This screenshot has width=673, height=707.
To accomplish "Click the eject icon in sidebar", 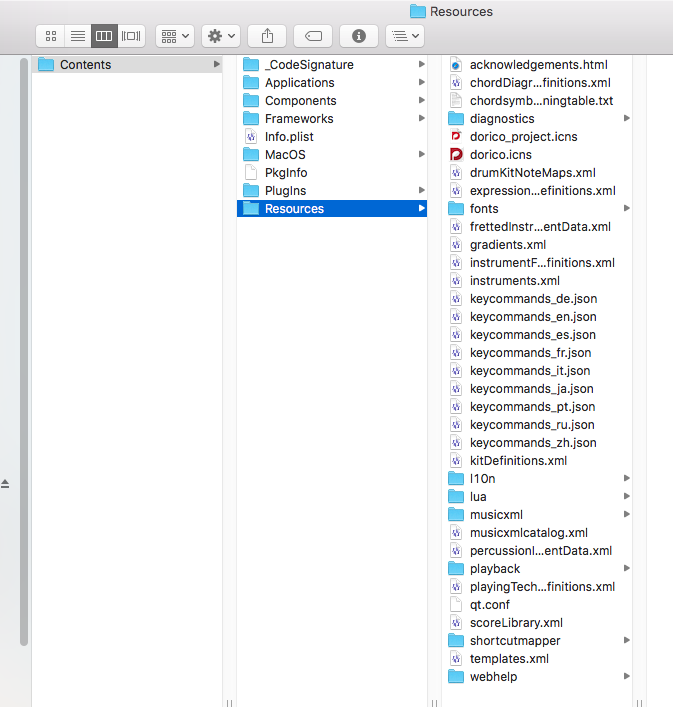I will pos(5,484).
